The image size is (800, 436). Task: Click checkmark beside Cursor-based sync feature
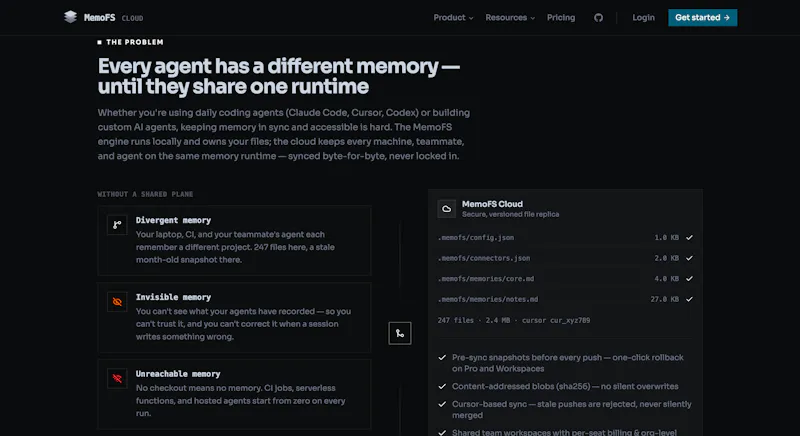pyautogui.click(x=442, y=404)
